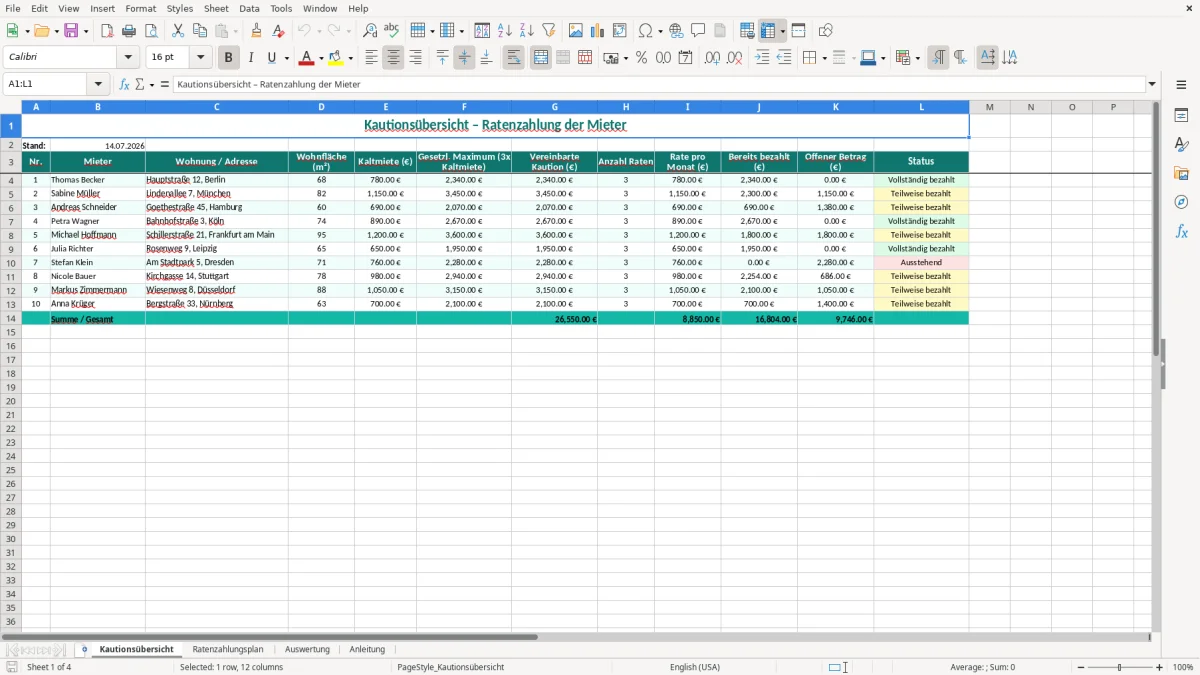Expand the formula bar arrow
The height and width of the screenshot is (675, 1200).
(x=1152, y=85)
